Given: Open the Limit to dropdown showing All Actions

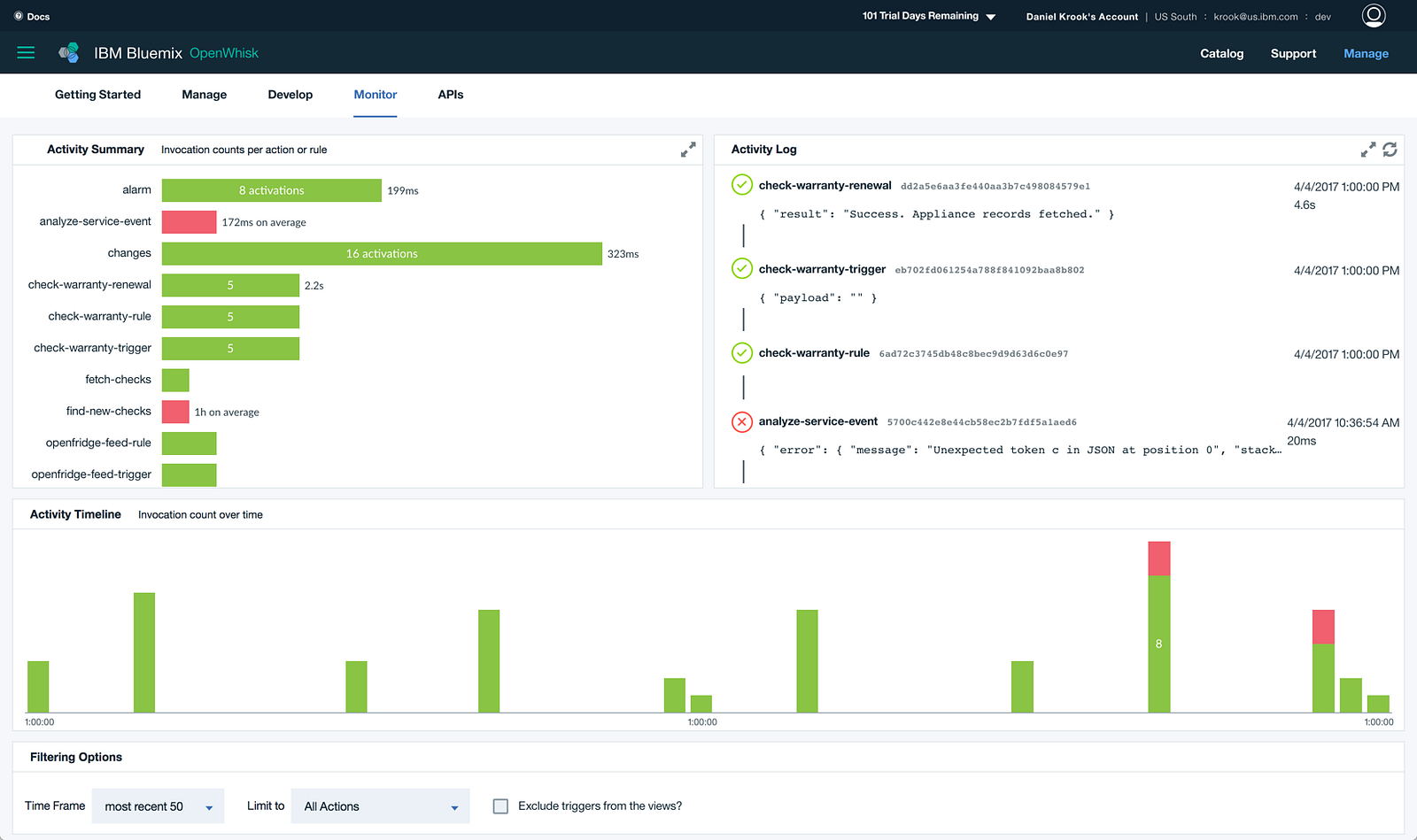Looking at the screenshot, I should [x=381, y=806].
